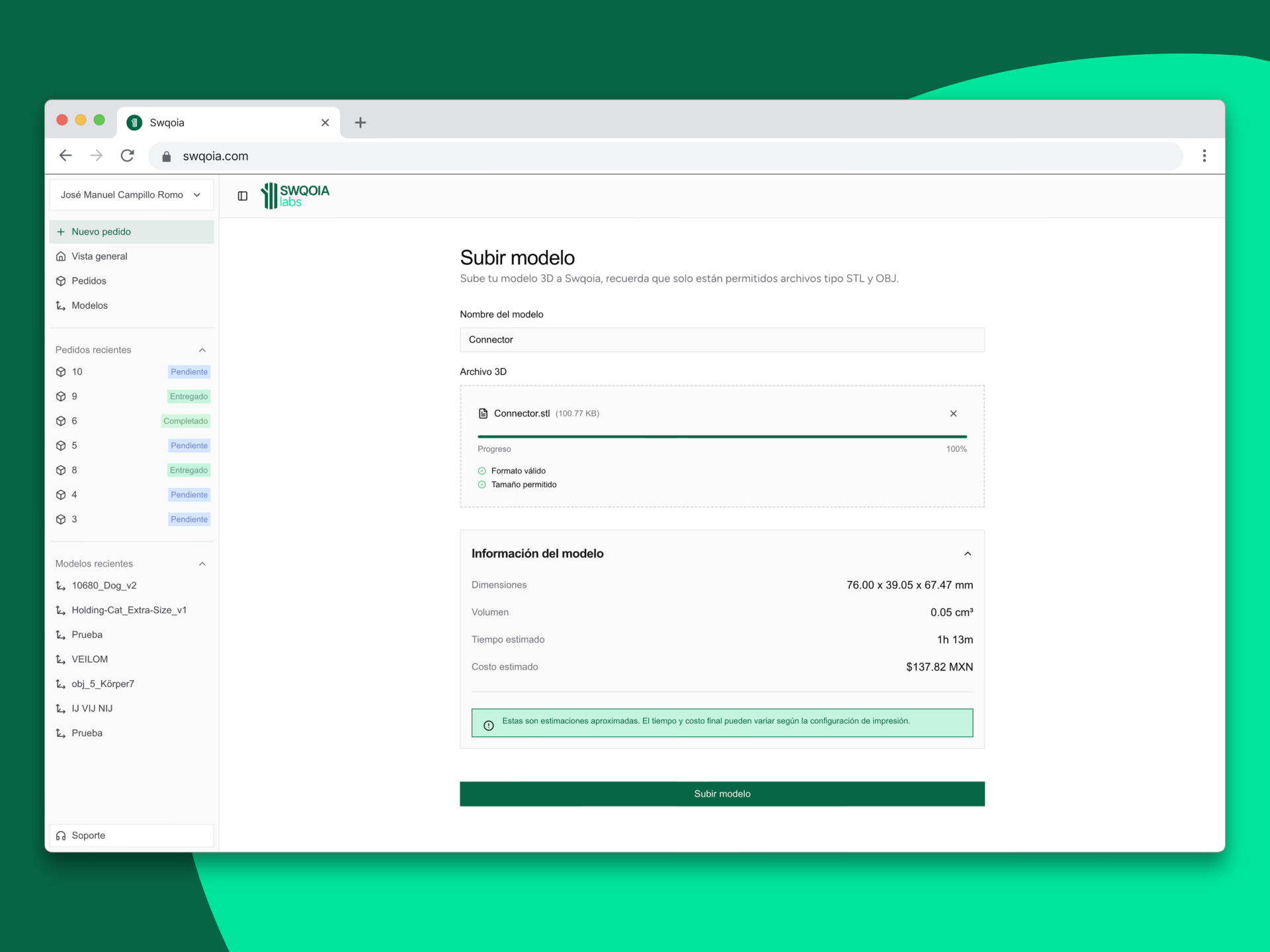Open Vista general

tap(132, 257)
